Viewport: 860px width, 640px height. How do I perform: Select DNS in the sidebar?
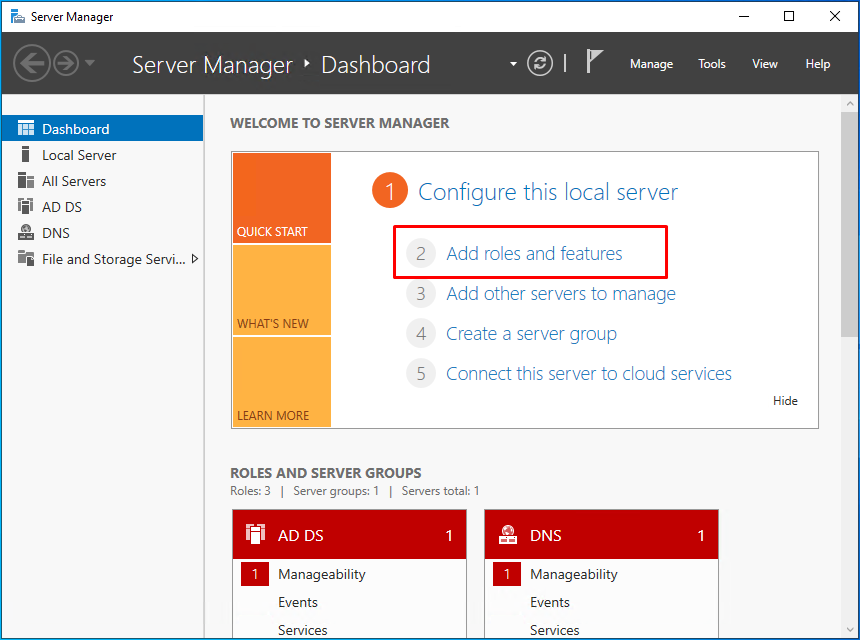(103, 233)
